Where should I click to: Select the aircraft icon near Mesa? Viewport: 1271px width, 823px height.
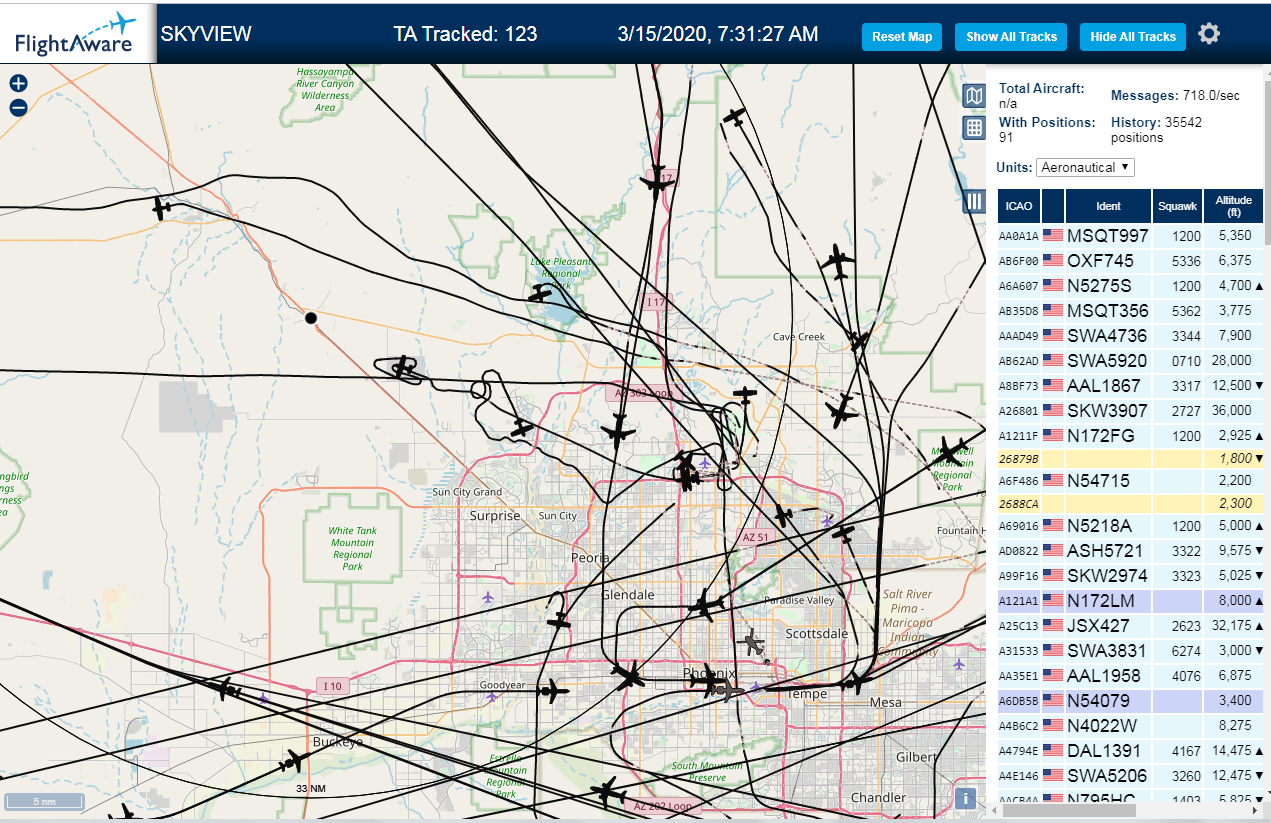click(855, 683)
